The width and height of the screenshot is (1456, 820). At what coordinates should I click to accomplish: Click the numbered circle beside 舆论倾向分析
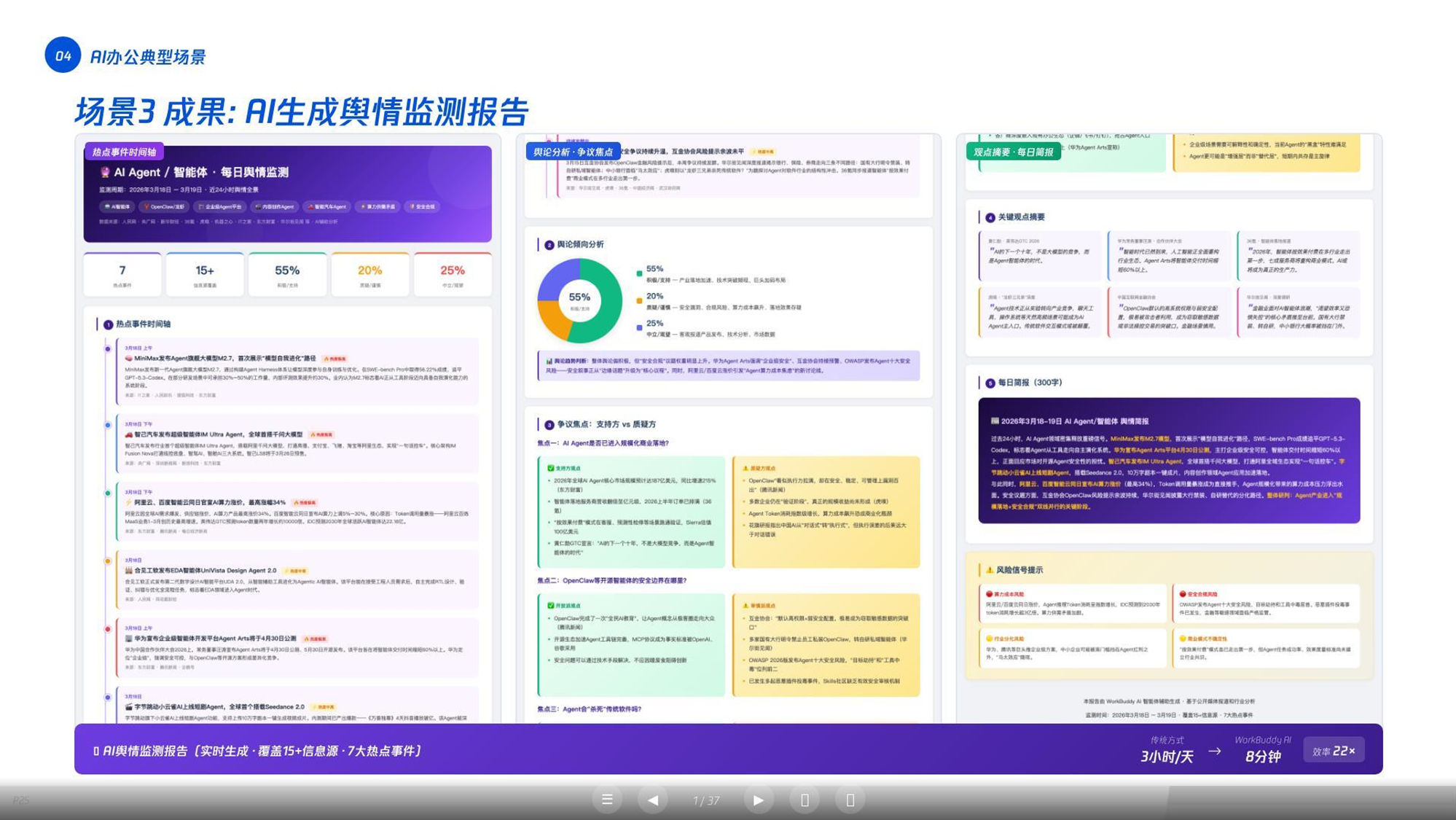(x=549, y=245)
